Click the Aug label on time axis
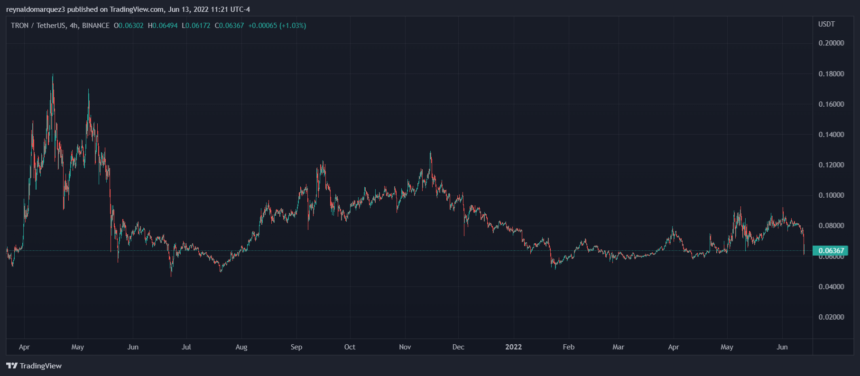This screenshot has width=860, height=376. tap(241, 347)
